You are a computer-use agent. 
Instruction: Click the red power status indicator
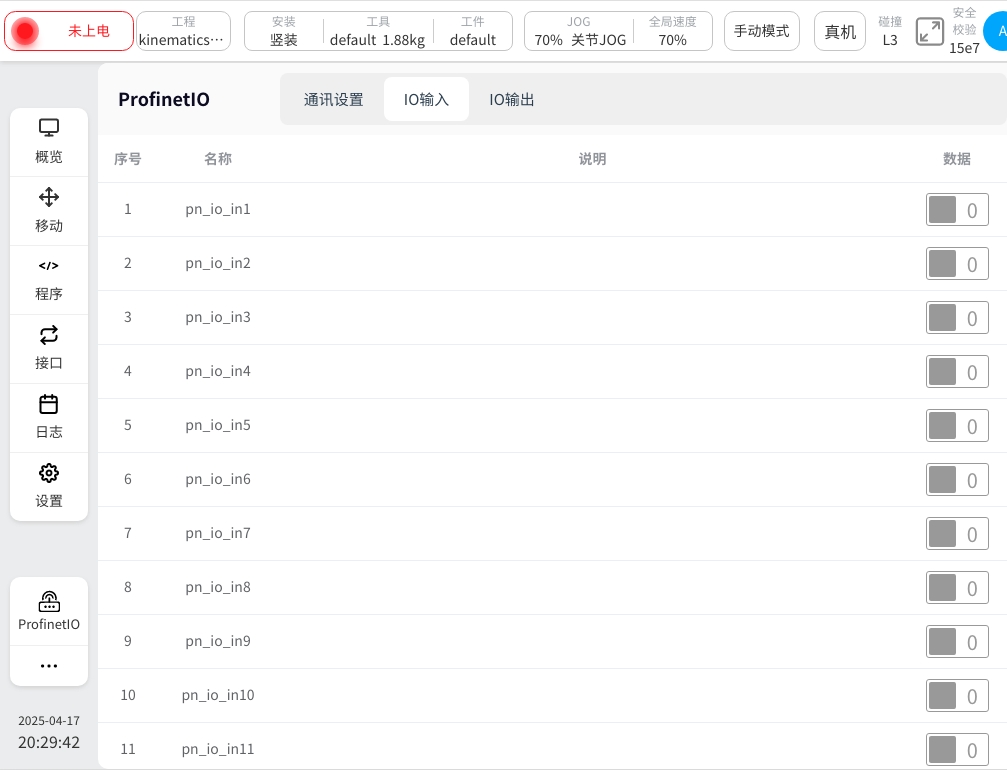point(26,32)
